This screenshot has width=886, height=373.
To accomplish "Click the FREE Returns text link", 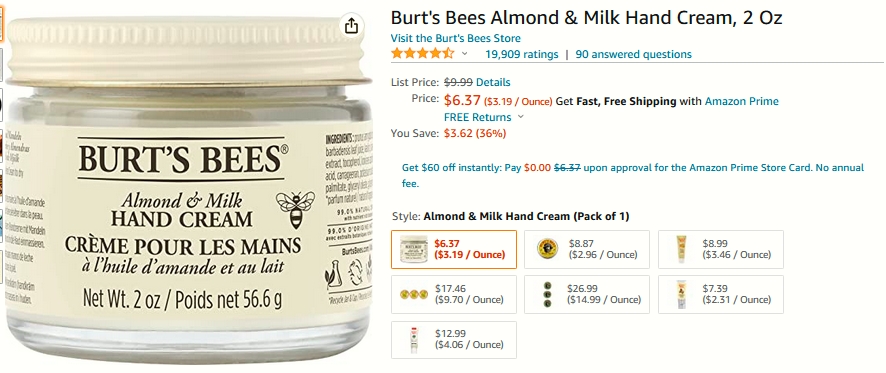I will point(477,118).
